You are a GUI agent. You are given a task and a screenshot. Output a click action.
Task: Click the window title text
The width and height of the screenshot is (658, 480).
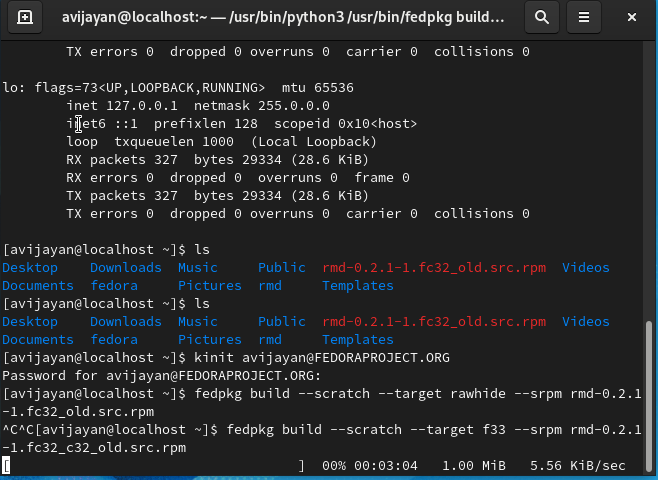283,17
